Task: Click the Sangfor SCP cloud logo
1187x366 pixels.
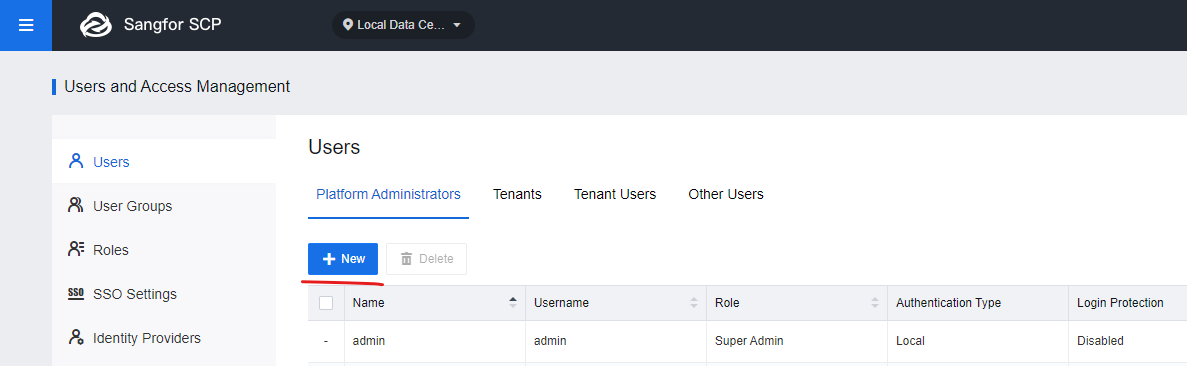Action: point(96,25)
